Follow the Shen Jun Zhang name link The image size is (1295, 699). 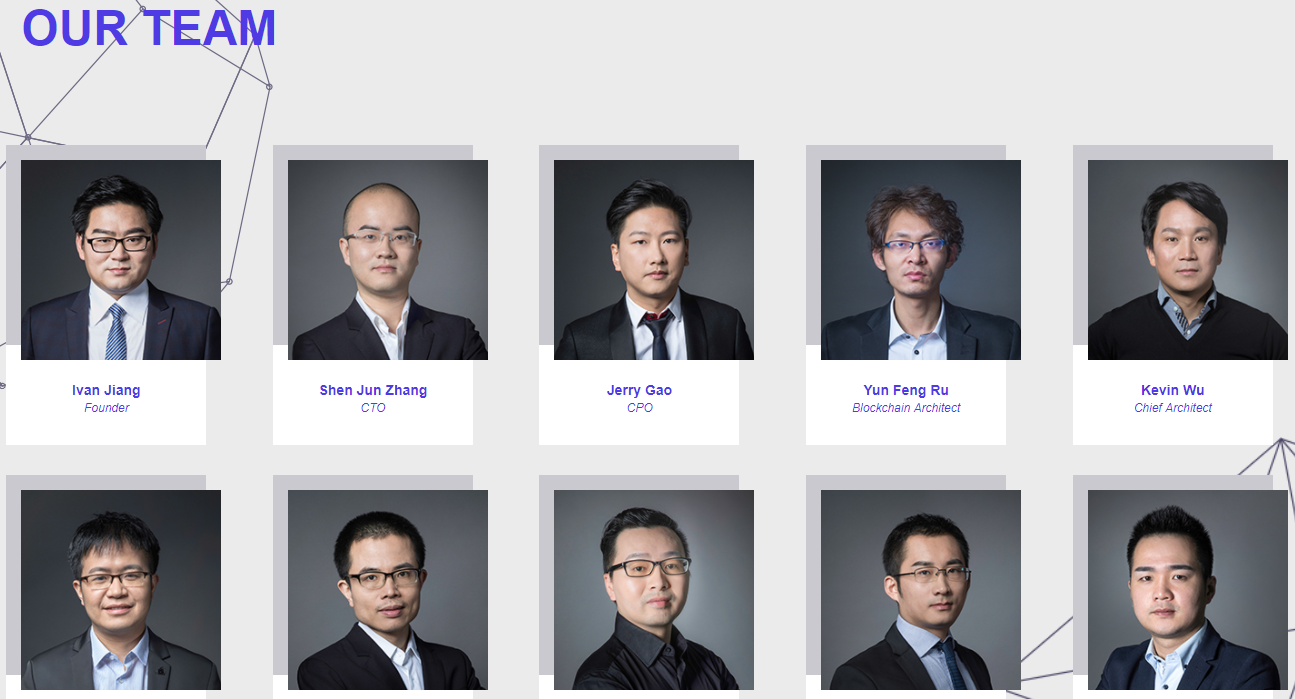click(373, 390)
